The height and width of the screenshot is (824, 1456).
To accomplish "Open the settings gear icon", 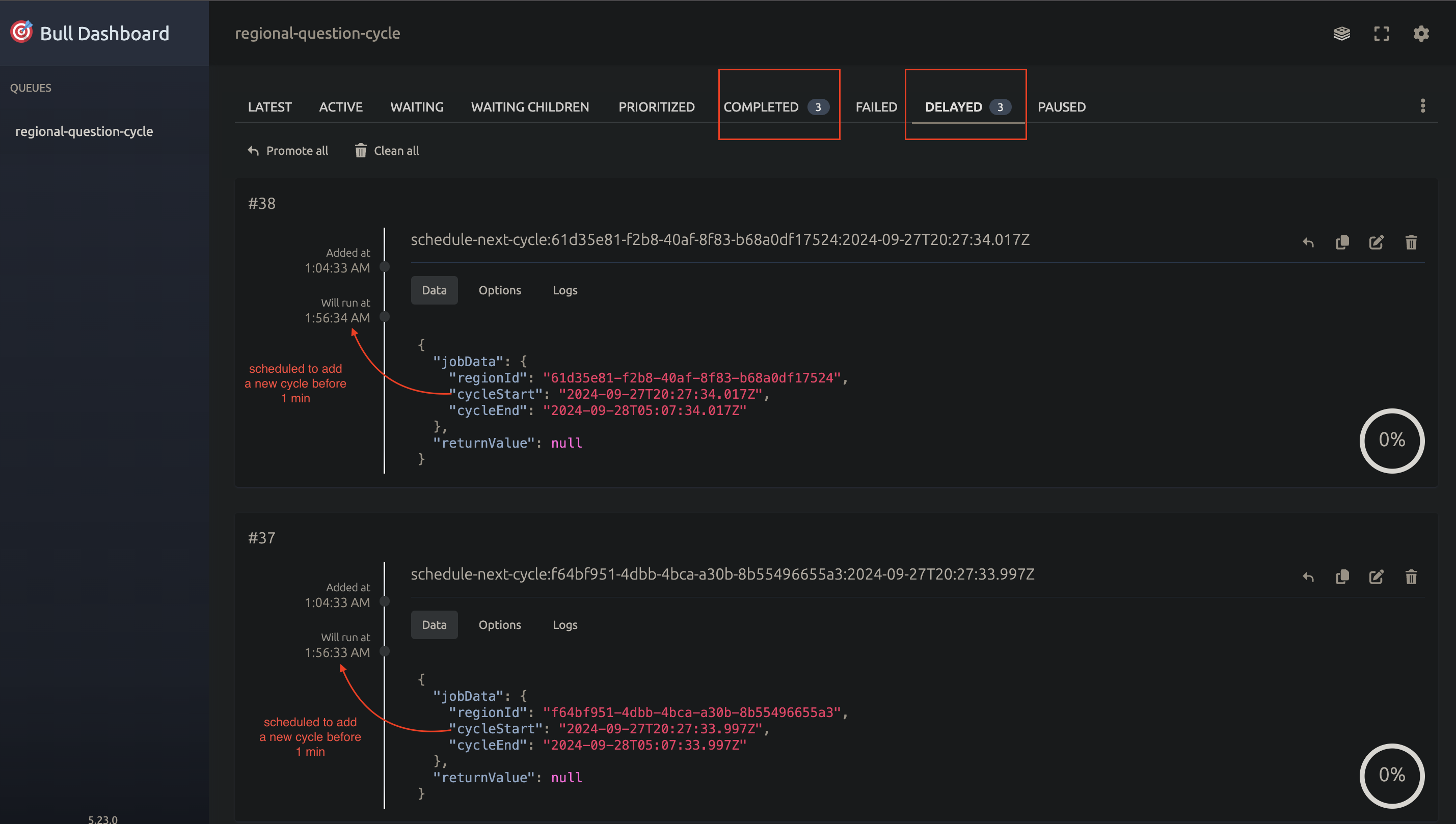I will pos(1421,34).
